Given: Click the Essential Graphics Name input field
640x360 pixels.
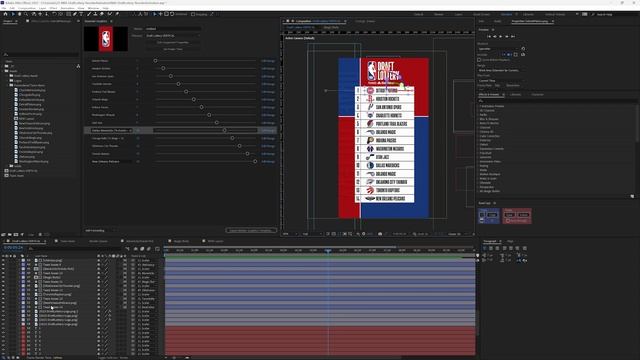Looking at the screenshot, I should pos(173,29).
